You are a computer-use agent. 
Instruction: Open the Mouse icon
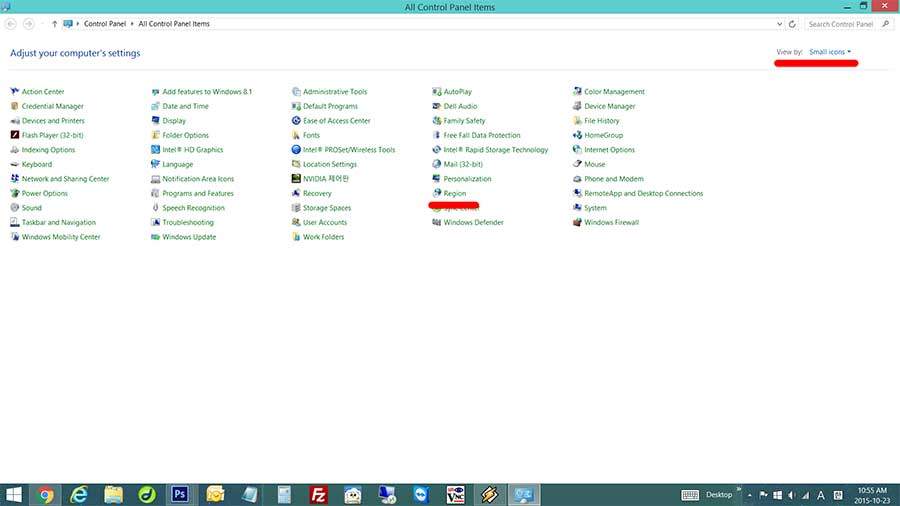point(577,164)
